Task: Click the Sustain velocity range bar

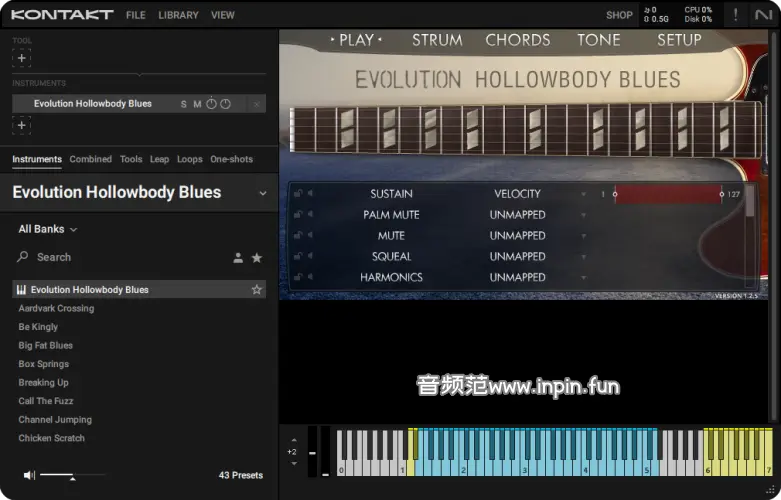Action: [x=667, y=194]
